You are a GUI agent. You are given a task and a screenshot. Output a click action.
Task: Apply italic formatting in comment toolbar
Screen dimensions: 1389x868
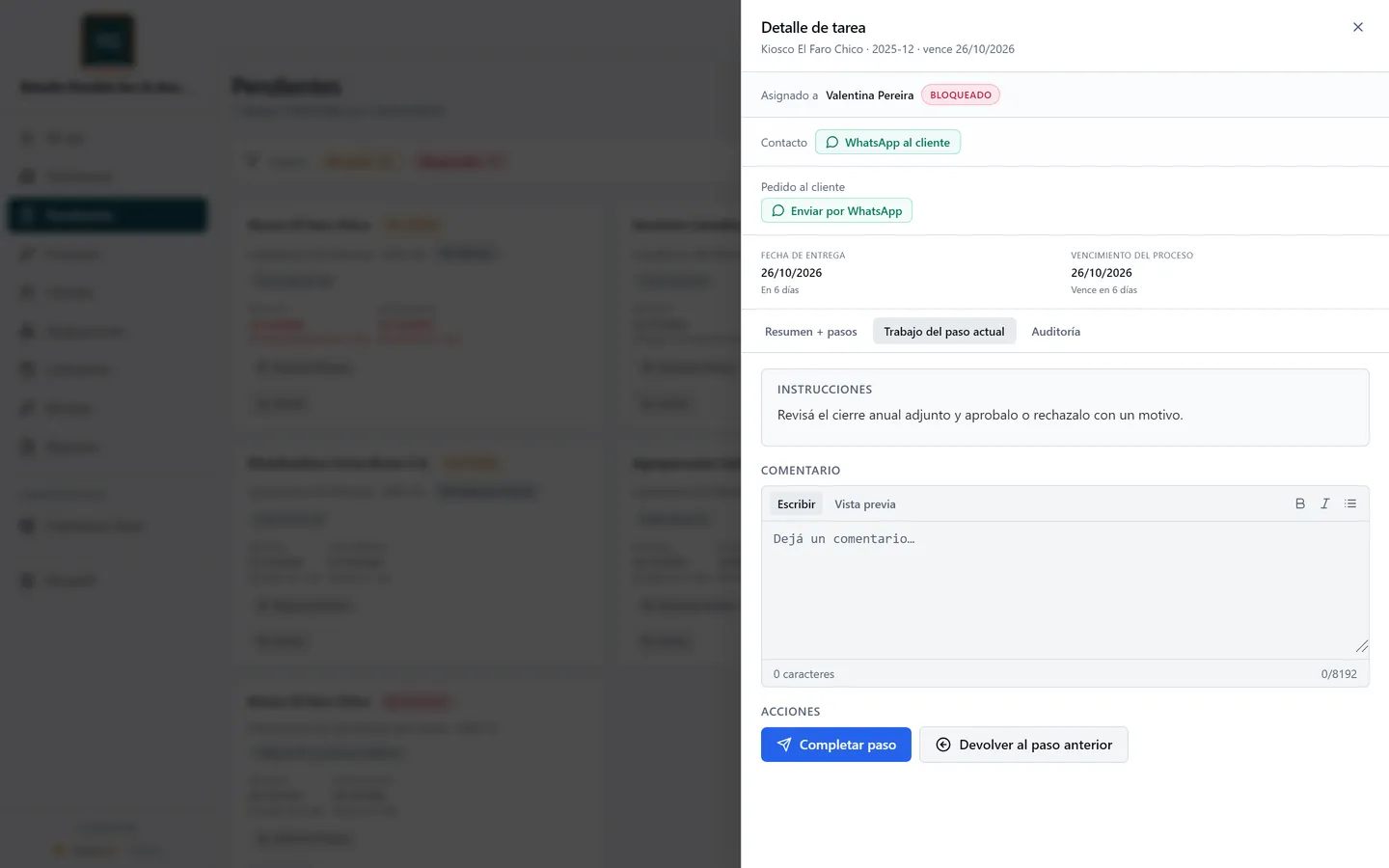1324,503
